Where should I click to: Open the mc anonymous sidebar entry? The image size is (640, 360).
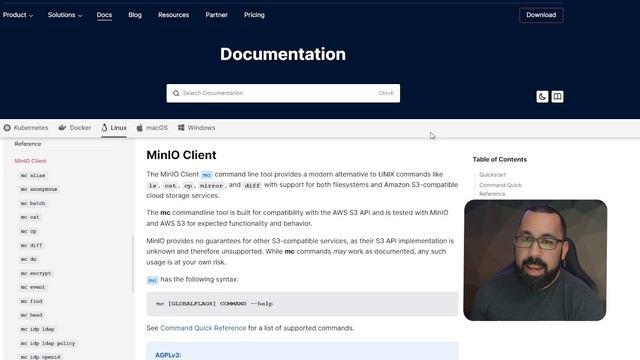[39, 189]
